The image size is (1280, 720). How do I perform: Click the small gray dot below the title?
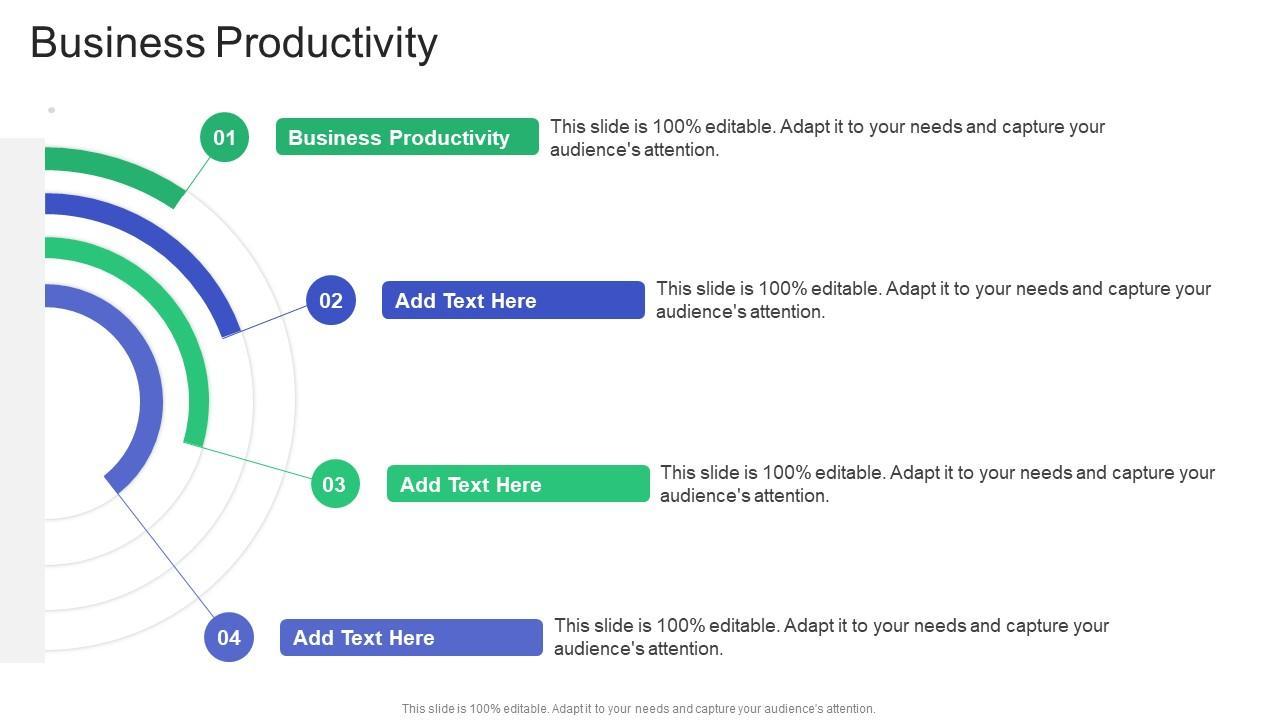(51, 110)
